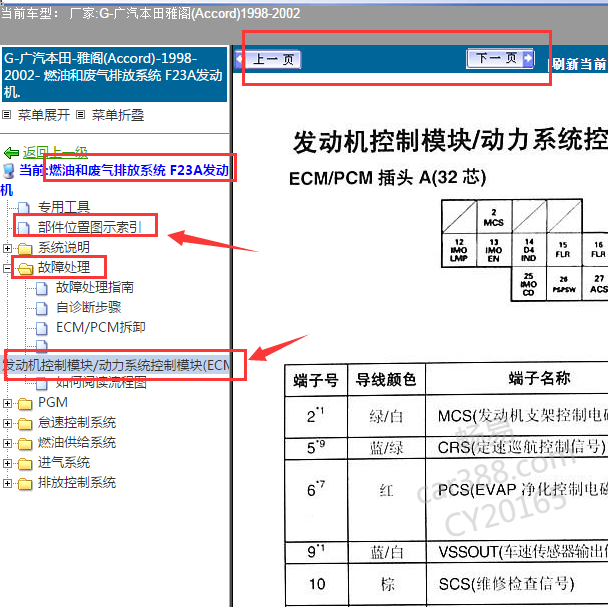Go to previous page with 上一页 button
This screenshot has width=608, height=607.
pos(268,59)
